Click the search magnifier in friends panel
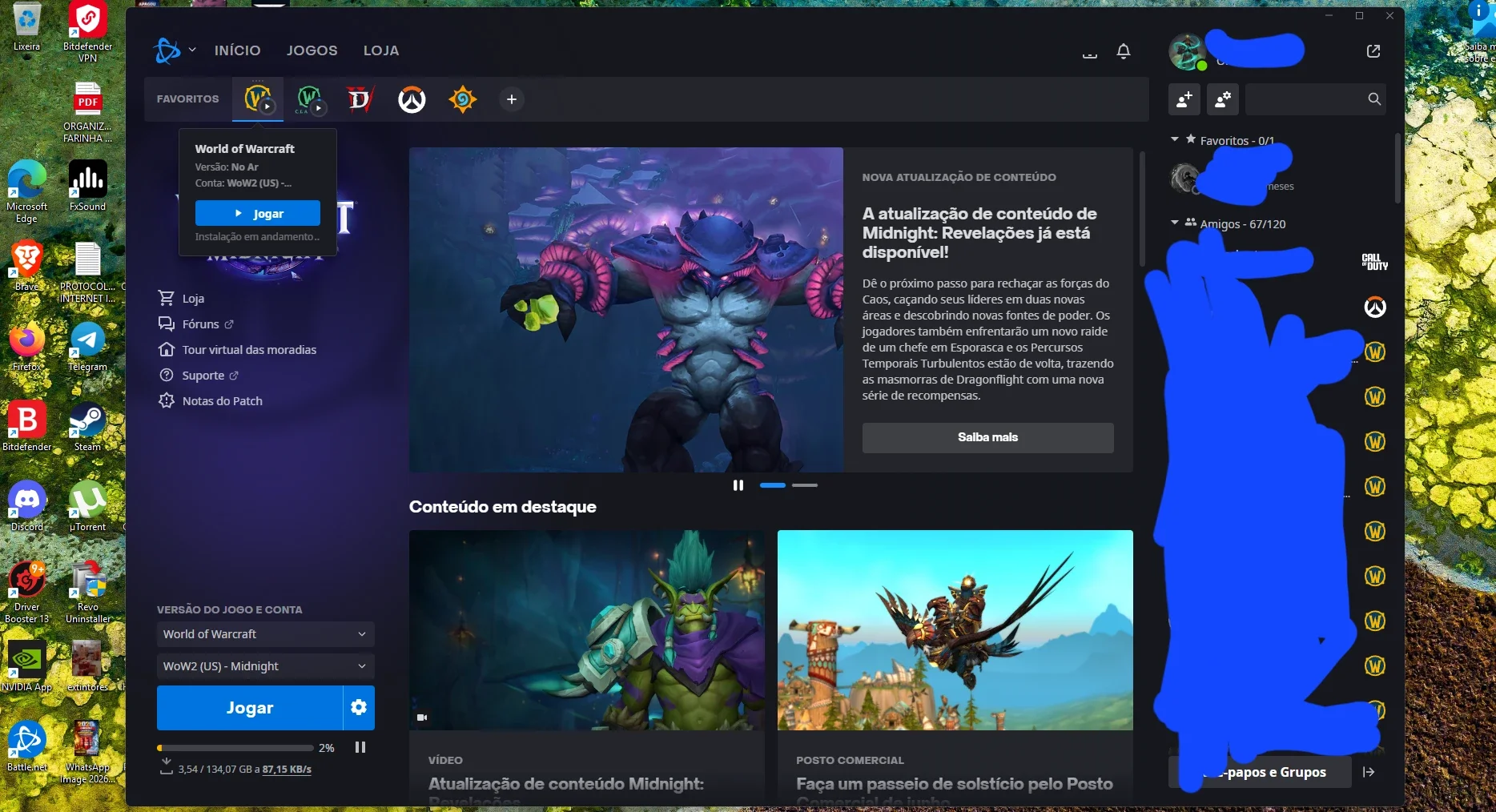The height and width of the screenshot is (812, 1496). click(x=1374, y=99)
